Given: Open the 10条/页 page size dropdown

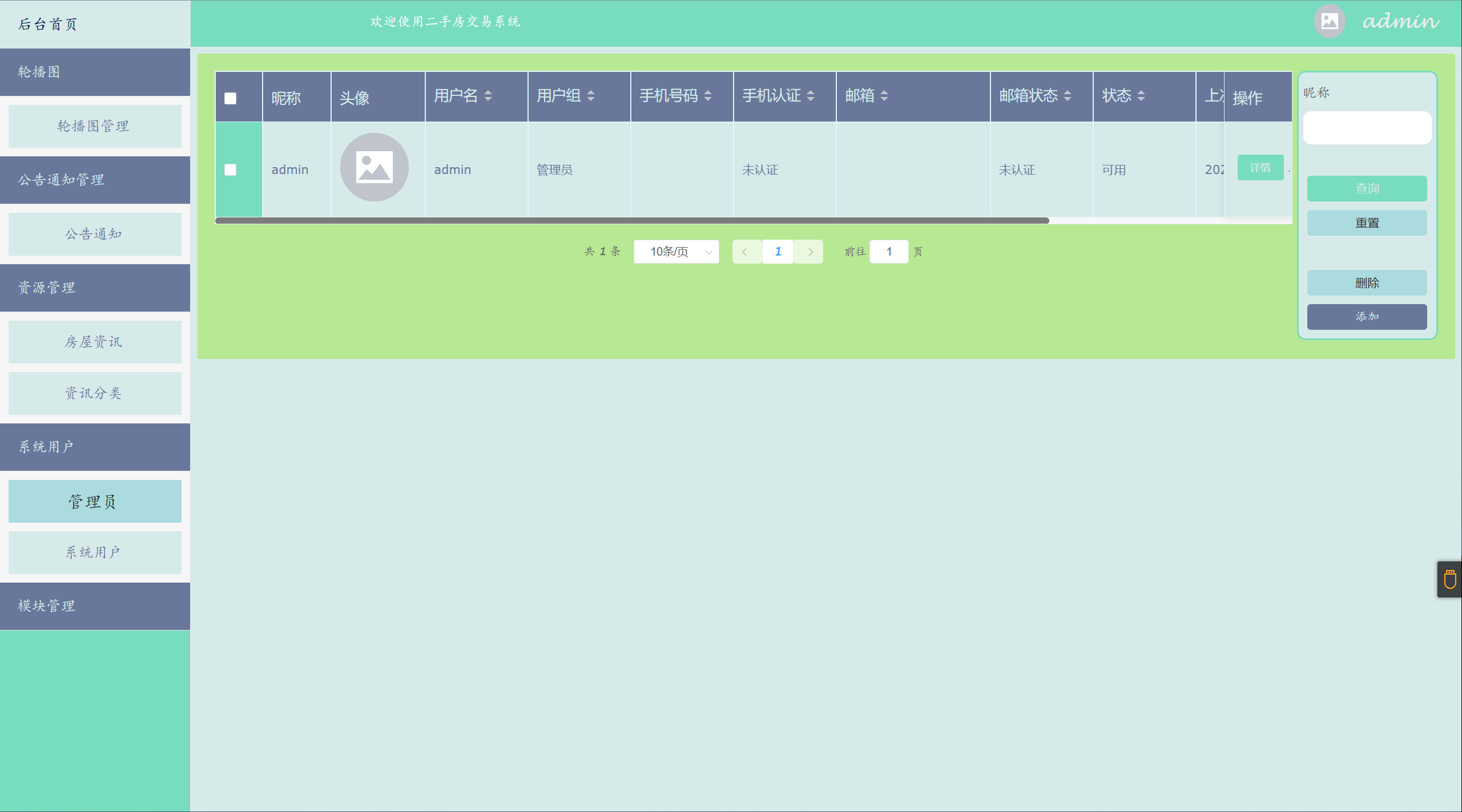Looking at the screenshot, I should 676,252.
